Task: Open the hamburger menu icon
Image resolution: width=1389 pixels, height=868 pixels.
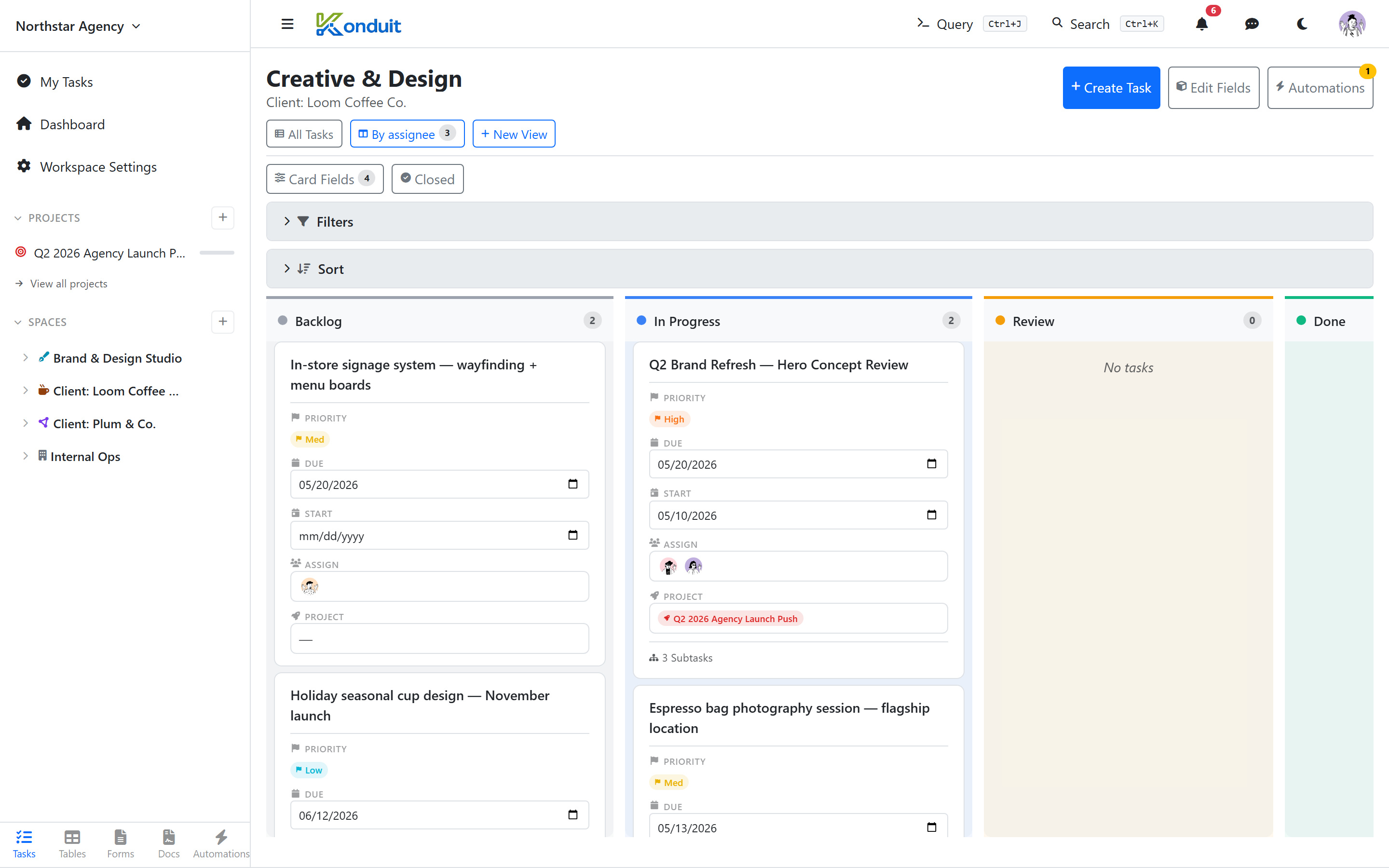Action: pyautogui.click(x=287, y=24)
